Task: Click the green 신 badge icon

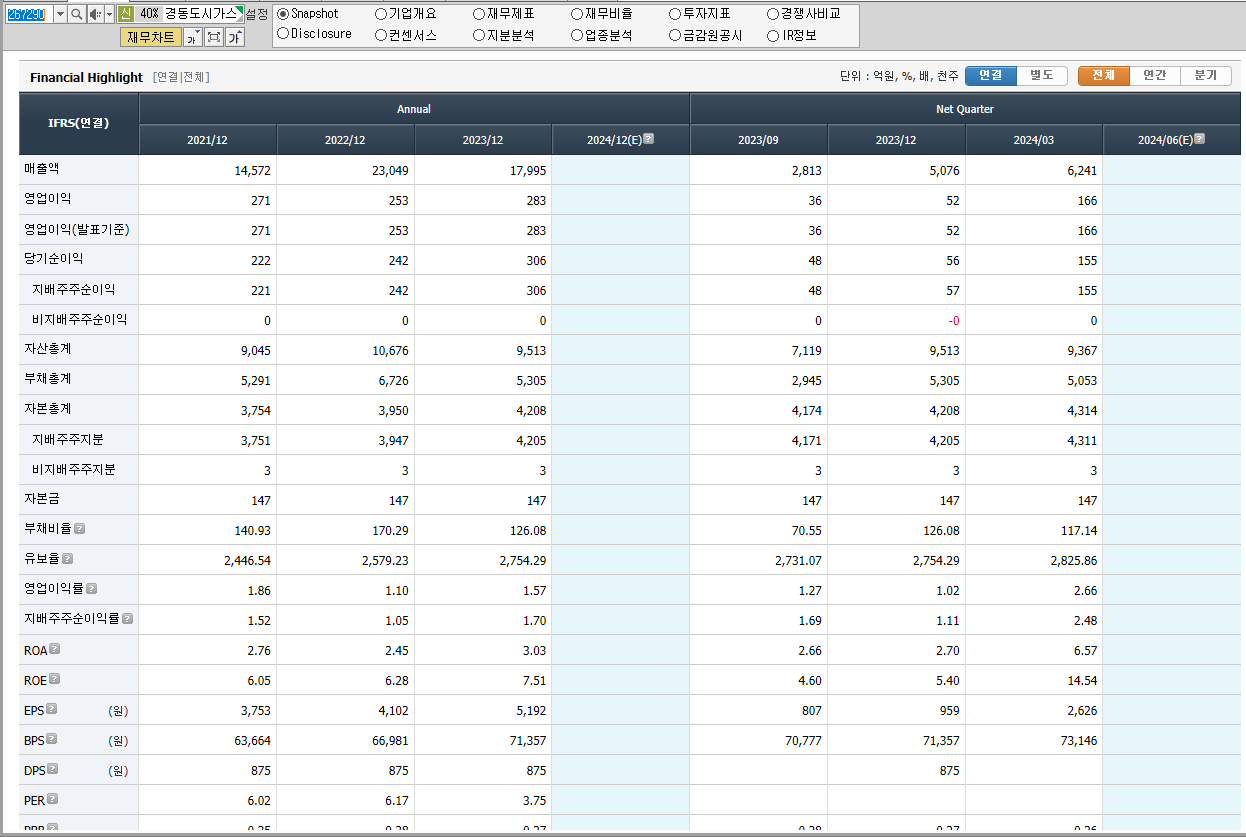Action: [125, 14]
